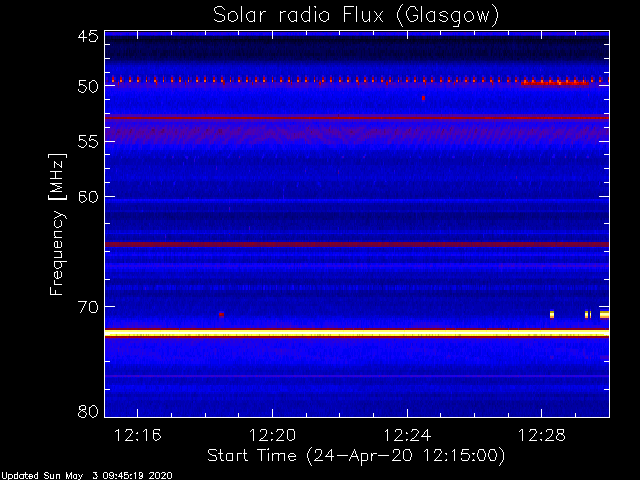640x480 pixels.
Task: Click the "12:28" time tick label
Action: 542,436
